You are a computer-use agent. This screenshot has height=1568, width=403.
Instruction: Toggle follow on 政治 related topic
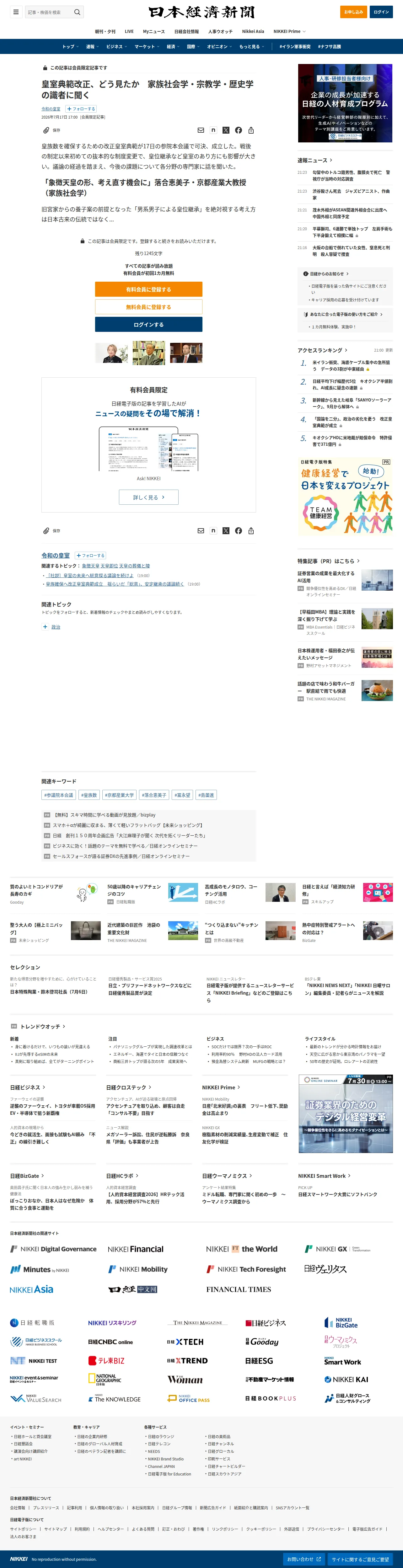pos(45,626)
